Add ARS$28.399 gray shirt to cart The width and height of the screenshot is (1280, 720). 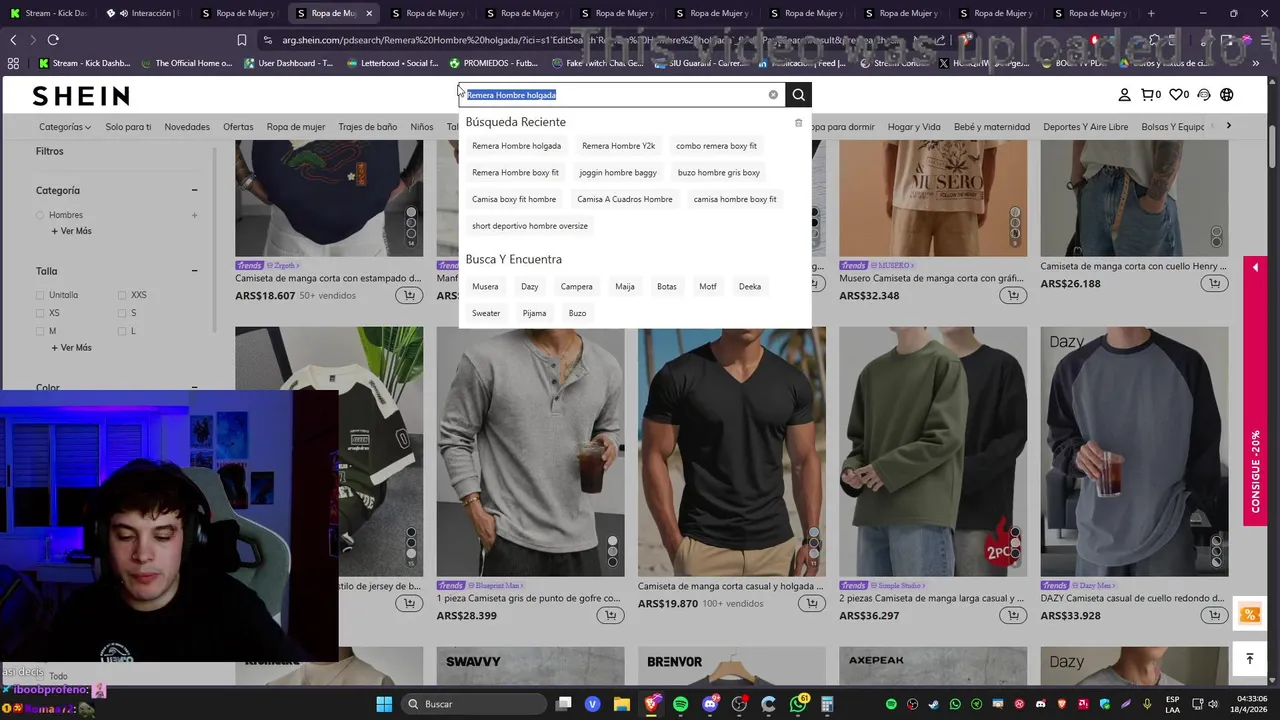coord(610,615)
